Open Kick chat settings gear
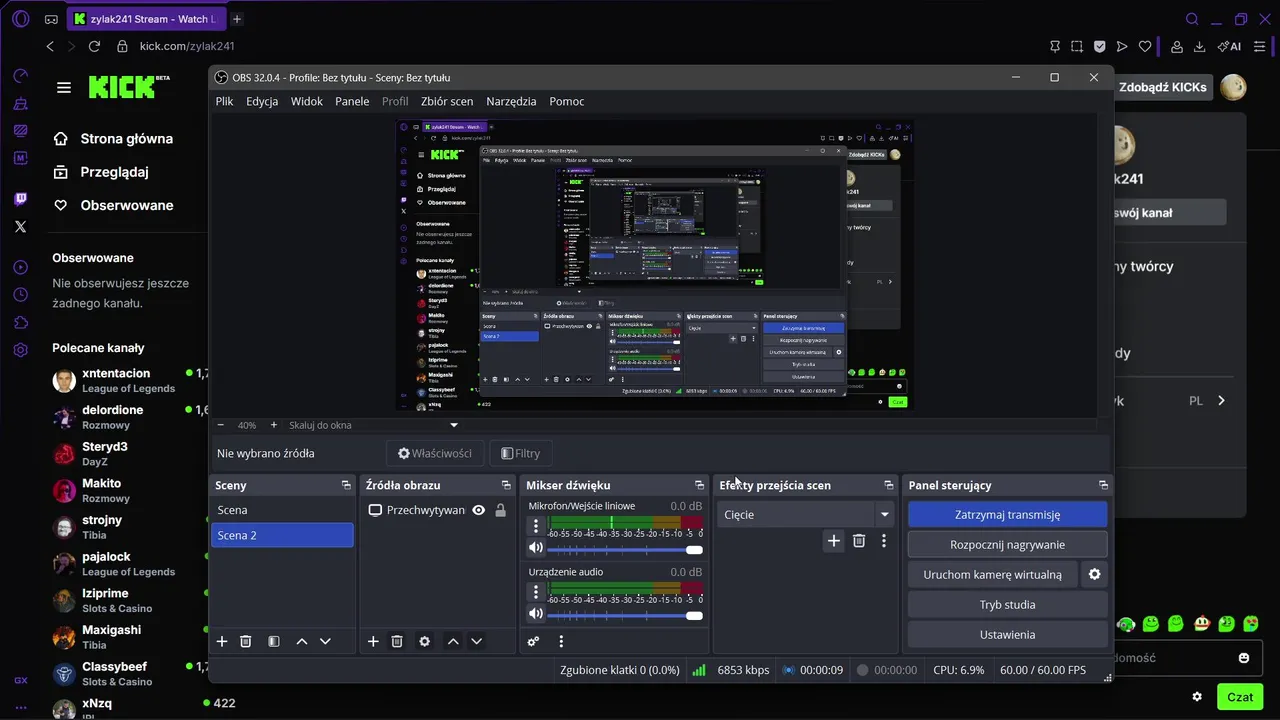Screen dimensions: 1280x720 1197,696
